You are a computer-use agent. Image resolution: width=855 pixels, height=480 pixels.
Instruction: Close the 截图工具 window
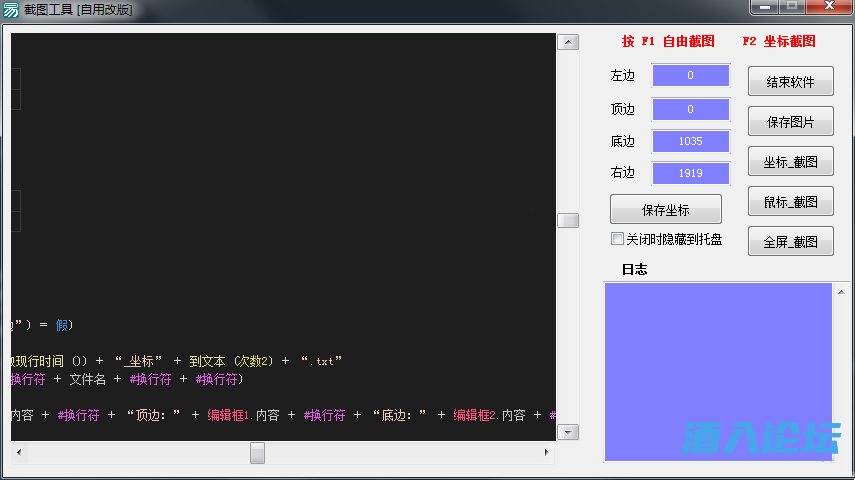pos(828,8)
